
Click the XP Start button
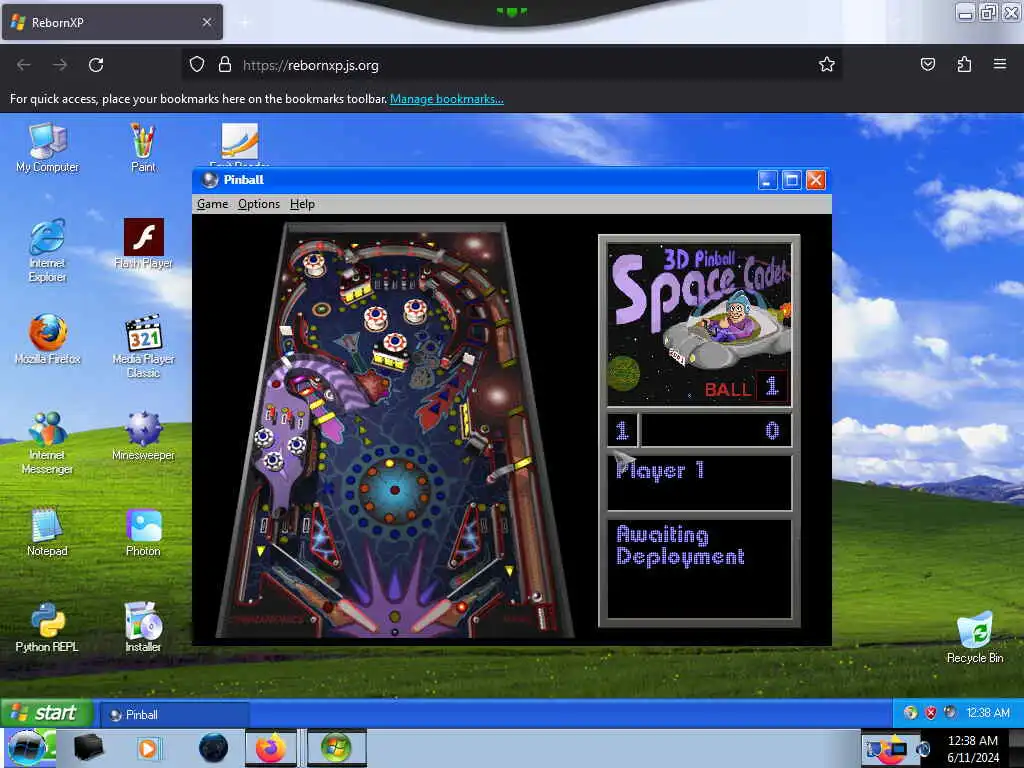click(46, 712)
